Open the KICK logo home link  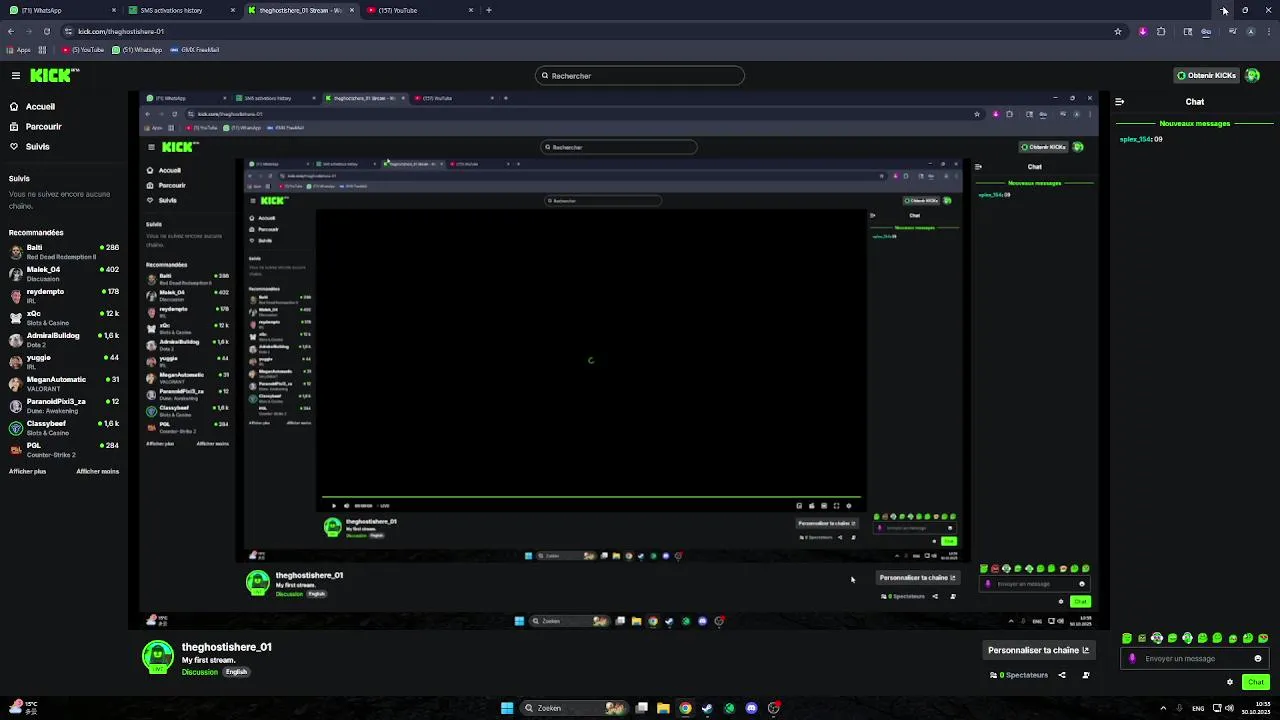52,75
